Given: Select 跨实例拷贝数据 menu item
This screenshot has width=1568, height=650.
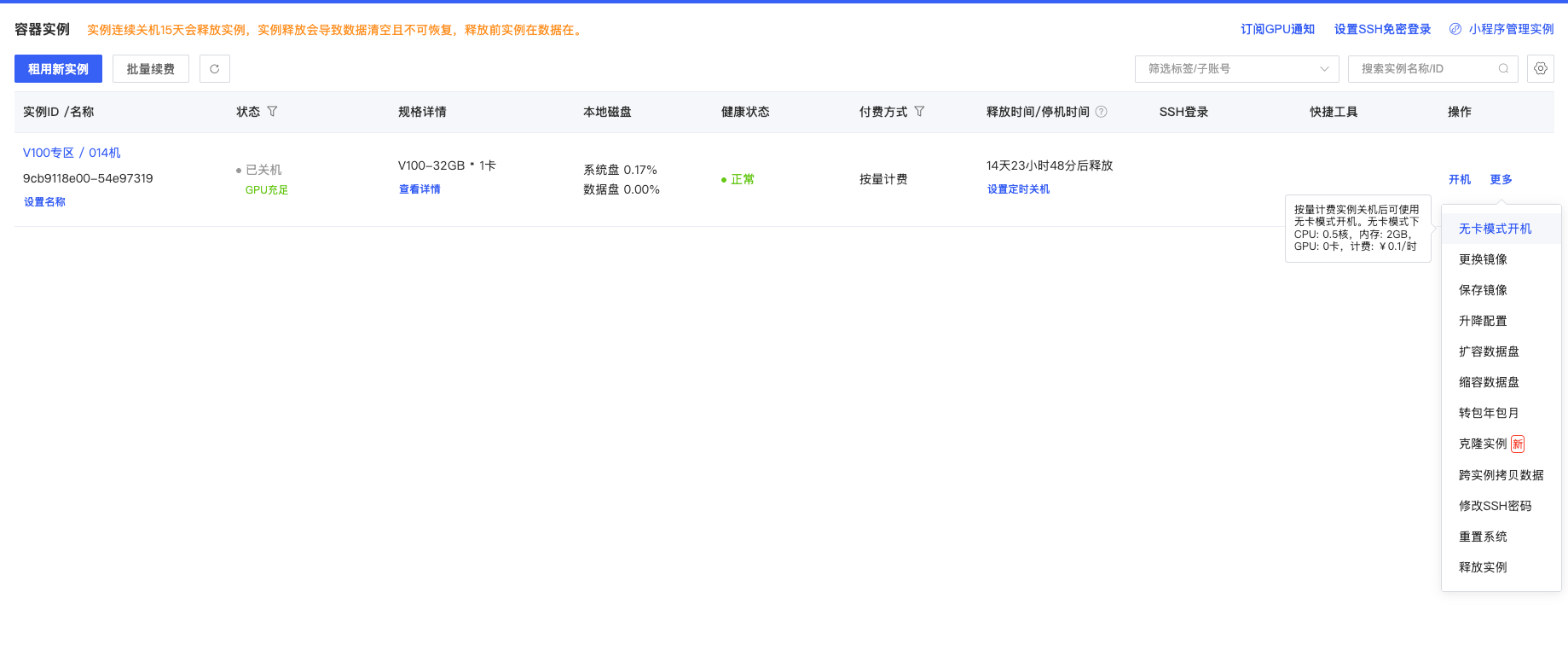Looking at the screenshot, I should point(1501,475).
